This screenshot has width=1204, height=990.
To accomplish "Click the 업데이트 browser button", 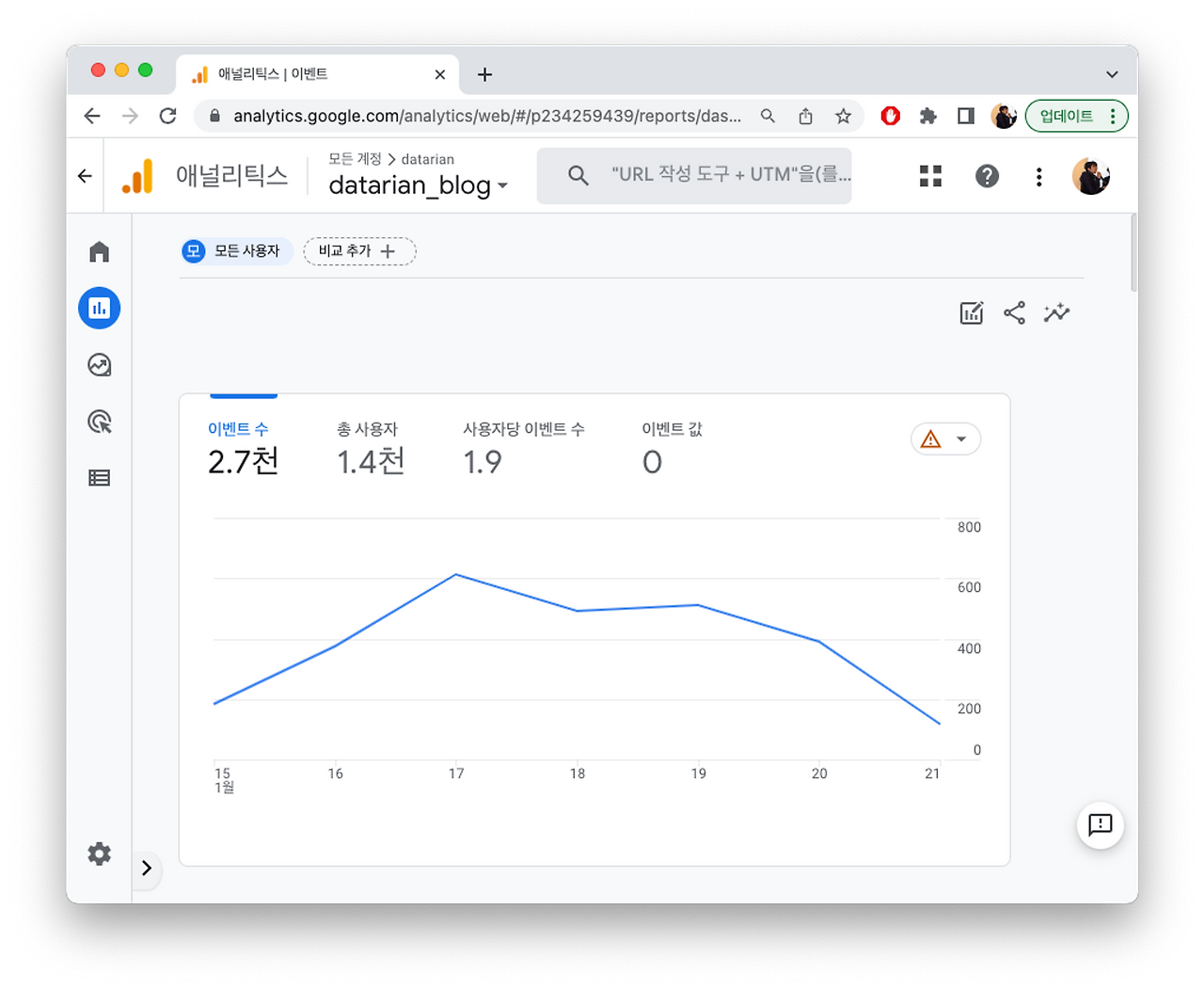I will (x=1076, y=116).
